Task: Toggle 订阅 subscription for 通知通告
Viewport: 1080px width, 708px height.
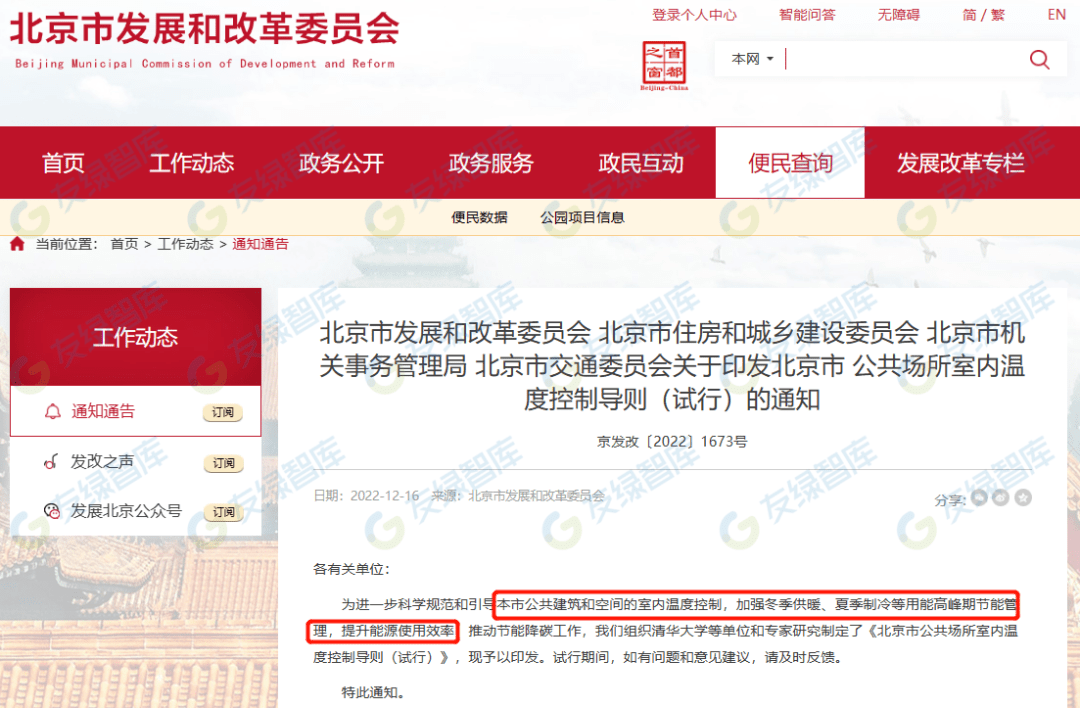Action: (x=223, y=413)
